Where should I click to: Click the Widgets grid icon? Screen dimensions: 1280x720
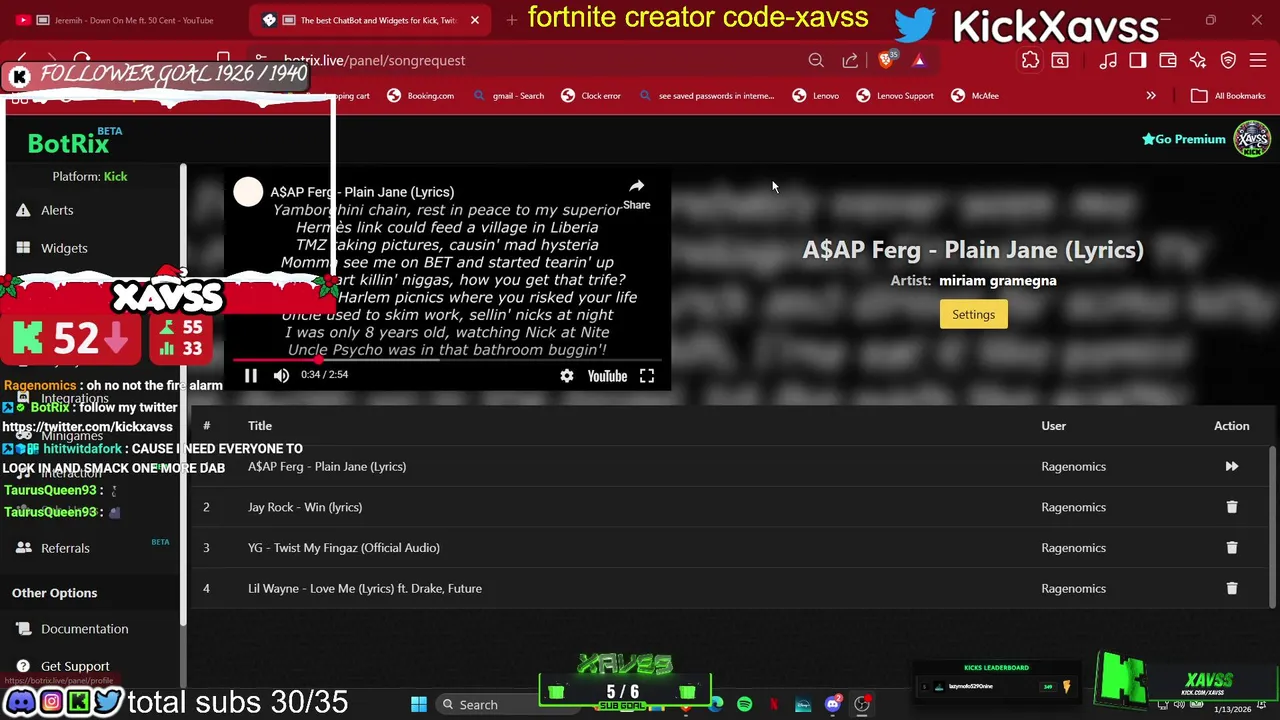(23, 248)
